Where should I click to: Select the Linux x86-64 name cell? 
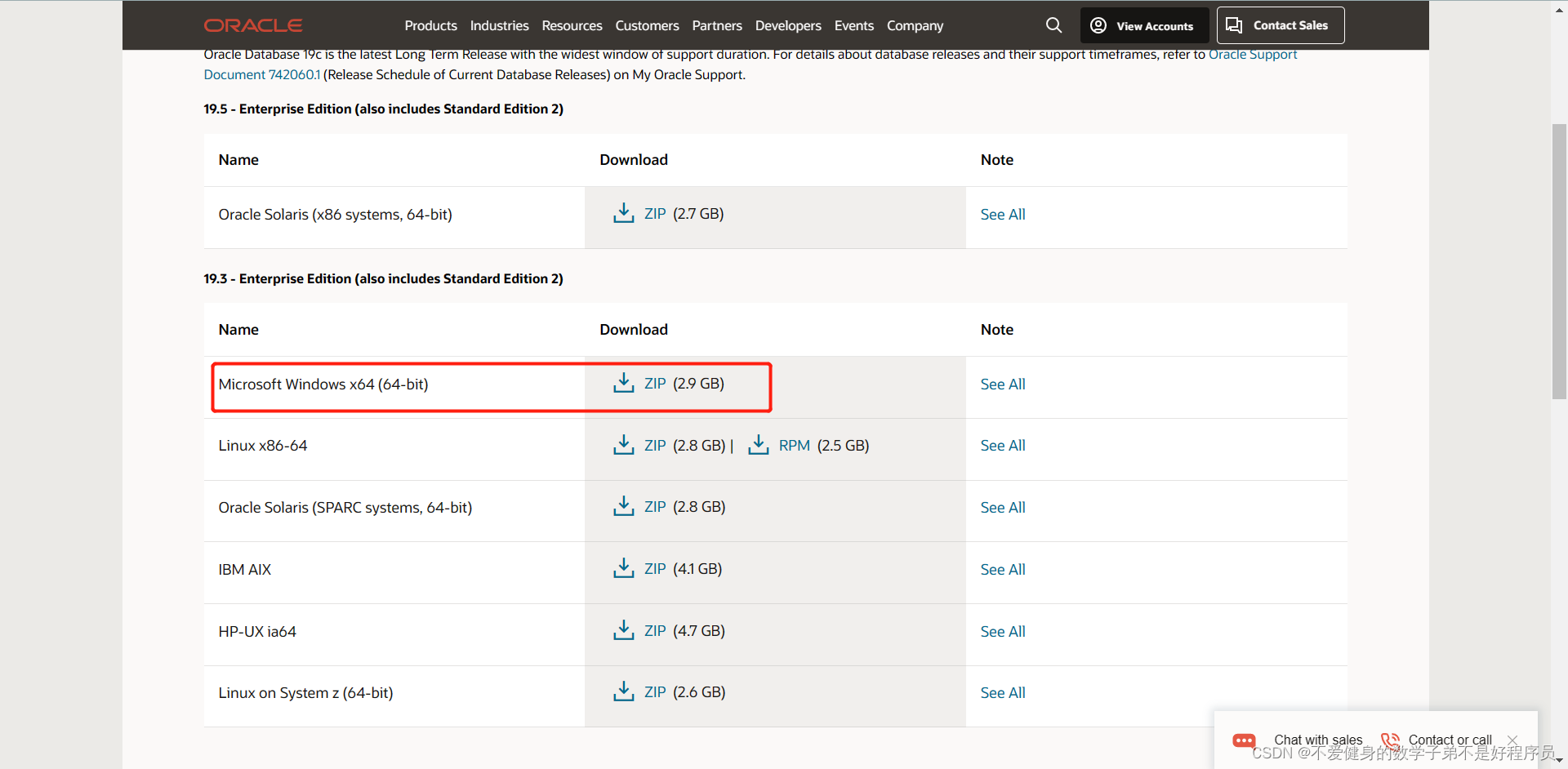[x=394, y=449]
